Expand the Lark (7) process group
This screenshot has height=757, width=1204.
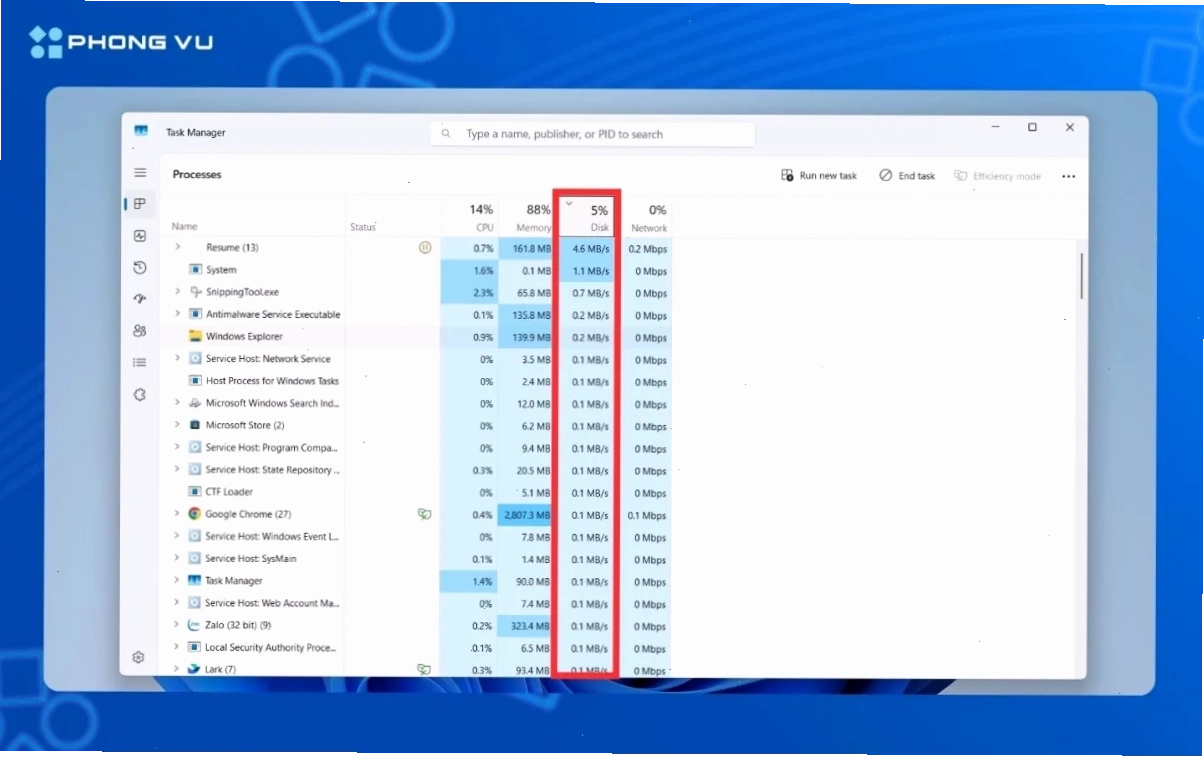click(x=177, y=669)
